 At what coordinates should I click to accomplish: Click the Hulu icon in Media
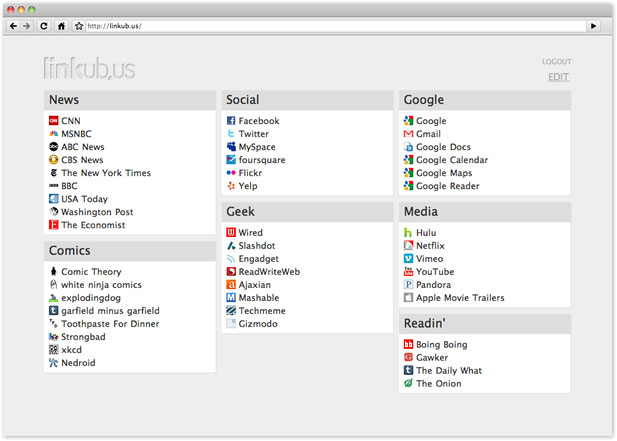(x=408, y=233)
